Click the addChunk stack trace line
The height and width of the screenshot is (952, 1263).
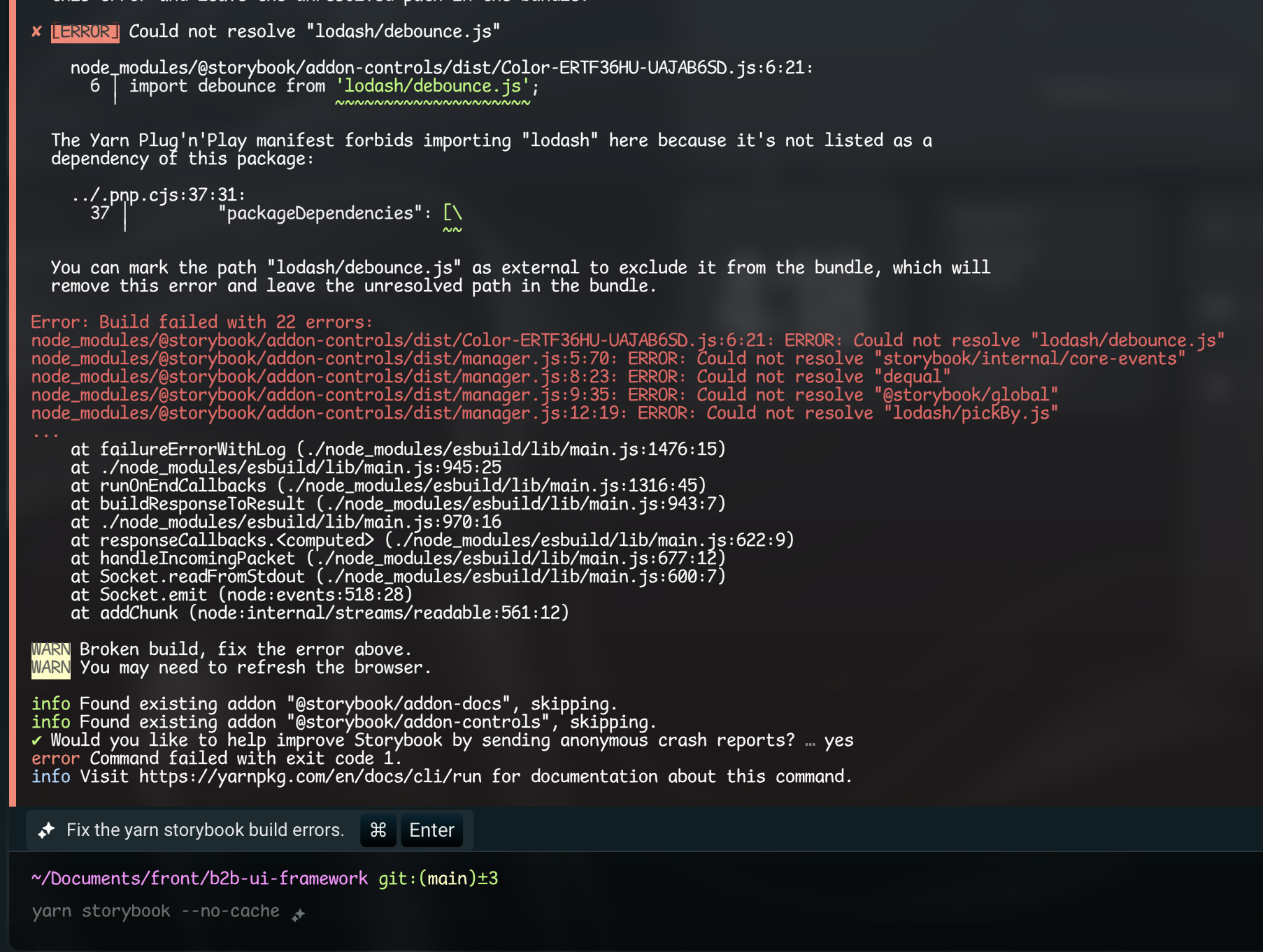point(320,613)
